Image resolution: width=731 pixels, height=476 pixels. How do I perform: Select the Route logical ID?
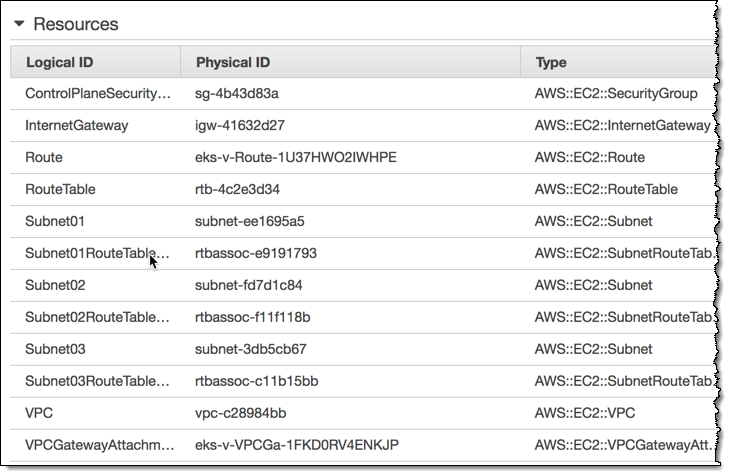[44, 158]
